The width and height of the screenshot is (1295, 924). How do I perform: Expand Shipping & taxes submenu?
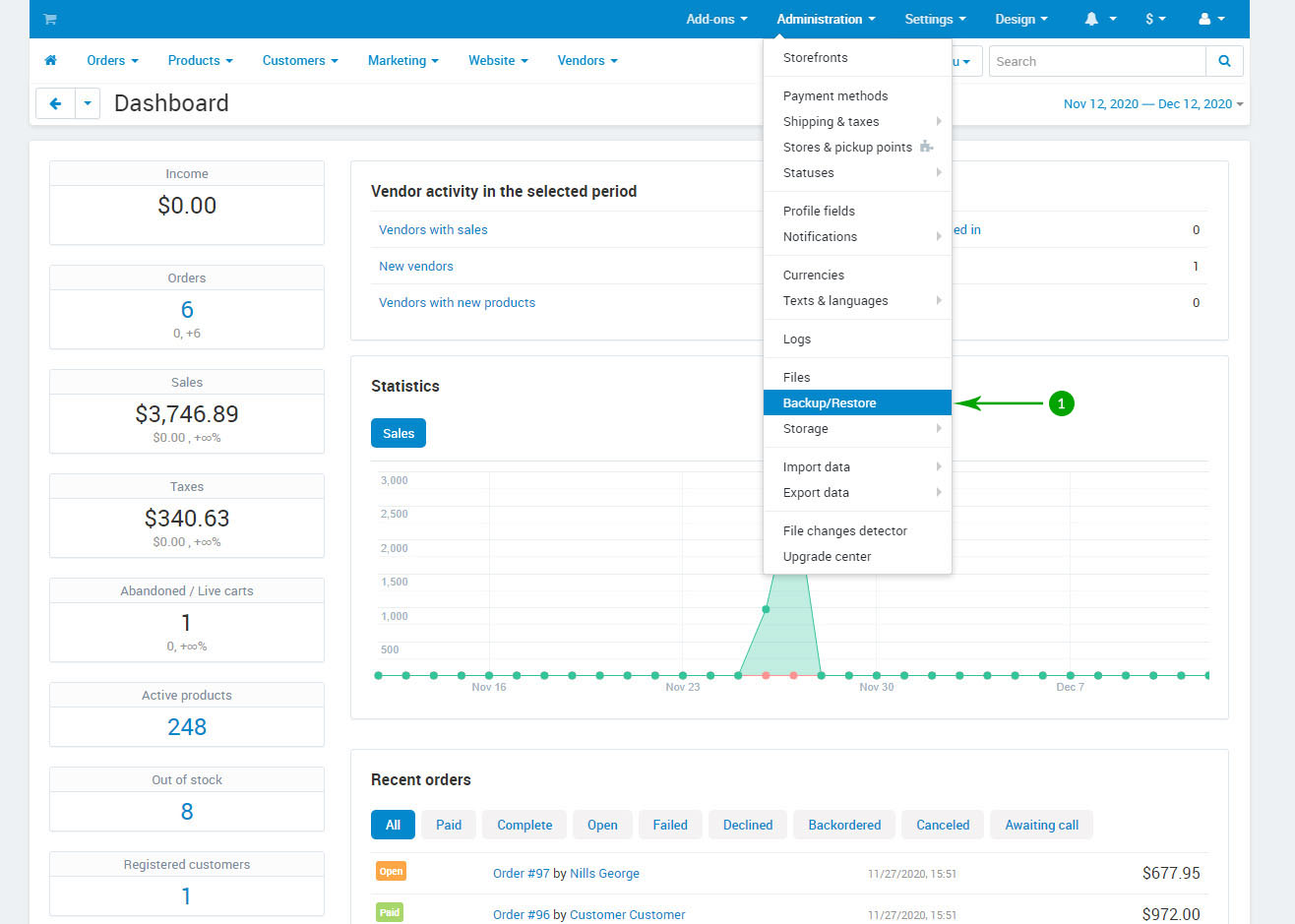(x=857, y=121)
